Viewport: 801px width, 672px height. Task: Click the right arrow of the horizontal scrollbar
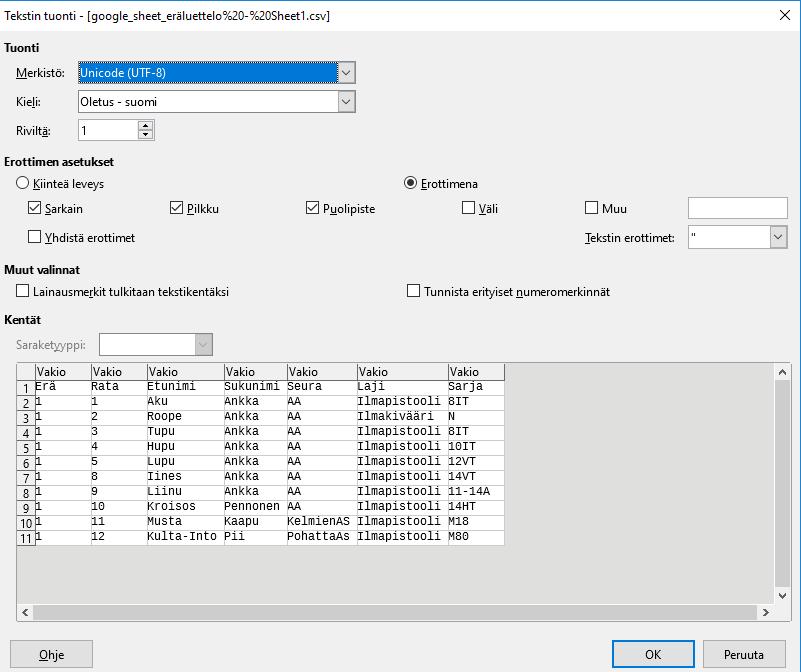765,612
